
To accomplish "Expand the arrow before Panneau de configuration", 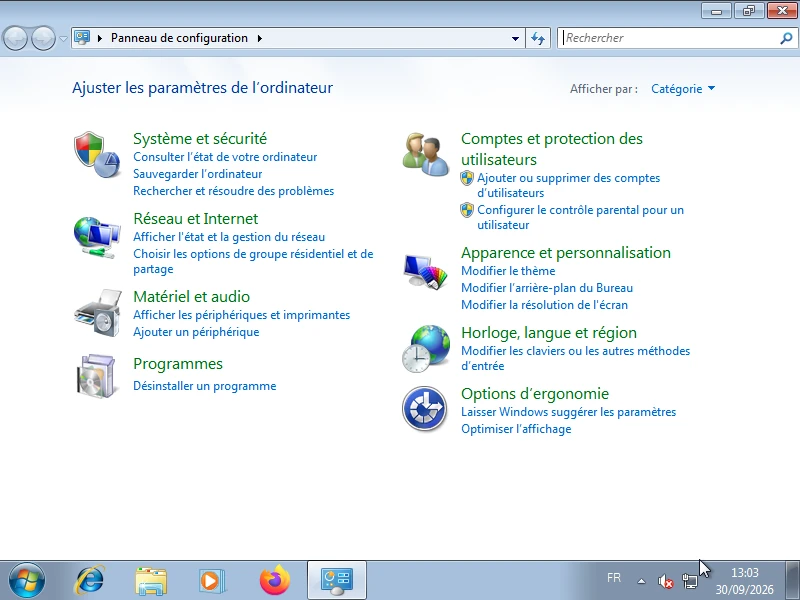I will 99,38.
